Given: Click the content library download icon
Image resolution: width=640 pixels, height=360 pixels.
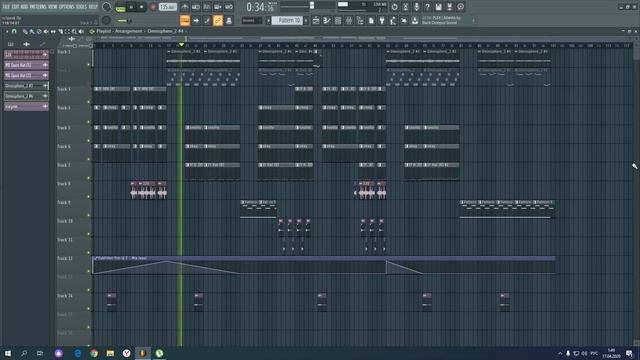Looking at the screenshot, I should (x=415, y=20).
